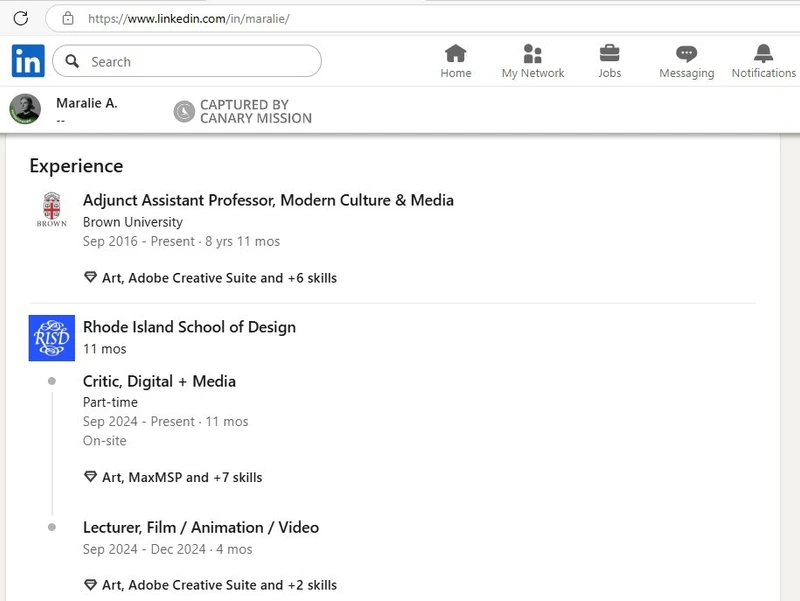800x601 pixels.
Task: Open Notifications bell icon
Action: tap(763, 53)
